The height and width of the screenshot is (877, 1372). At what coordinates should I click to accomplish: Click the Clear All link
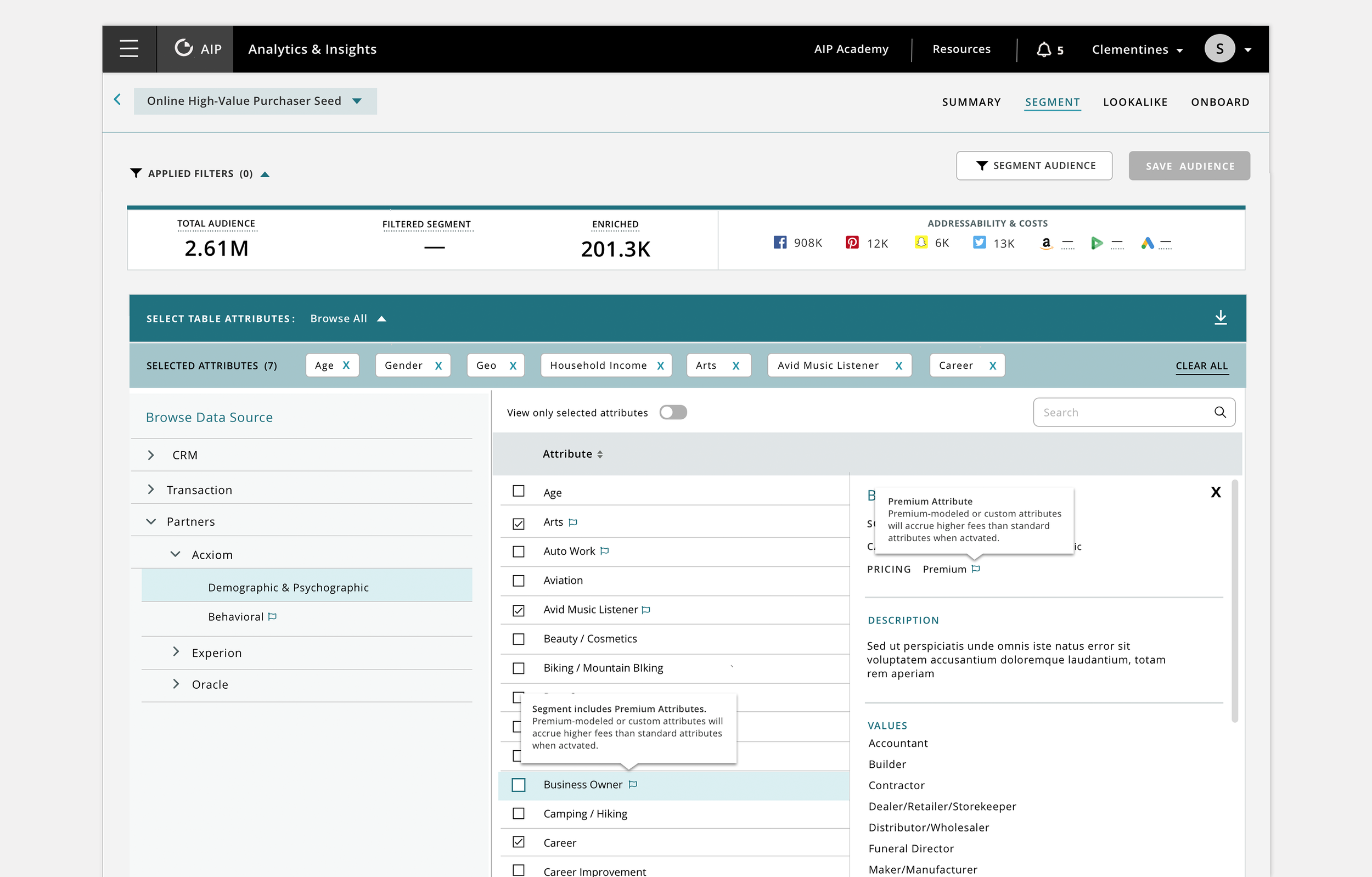[1202, 366]
